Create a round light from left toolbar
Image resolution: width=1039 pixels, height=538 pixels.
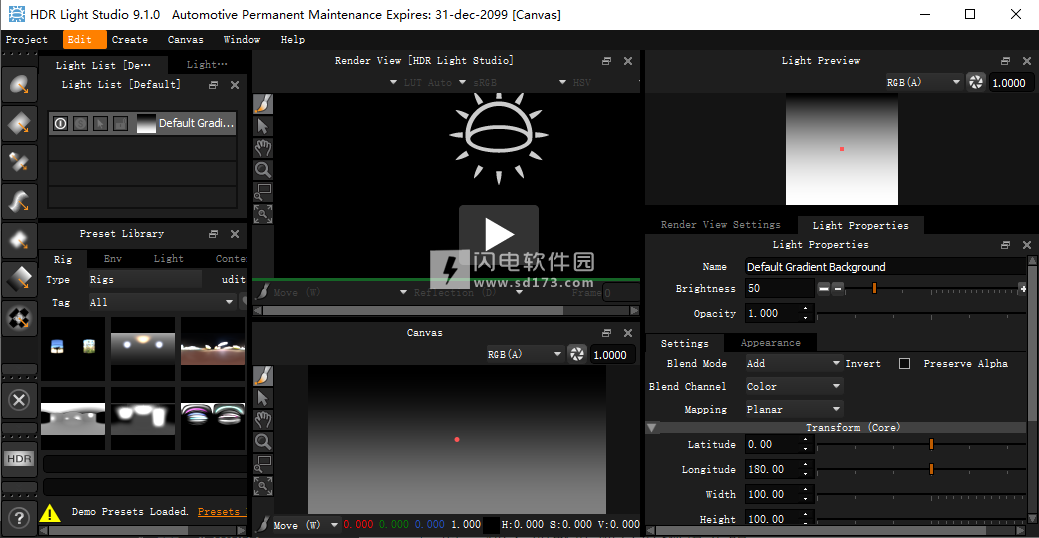click(19, 84)
